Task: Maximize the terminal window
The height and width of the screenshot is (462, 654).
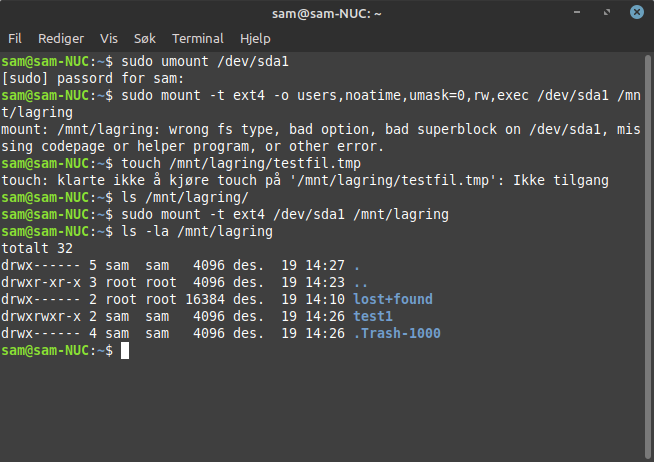Action: point(607,12)
